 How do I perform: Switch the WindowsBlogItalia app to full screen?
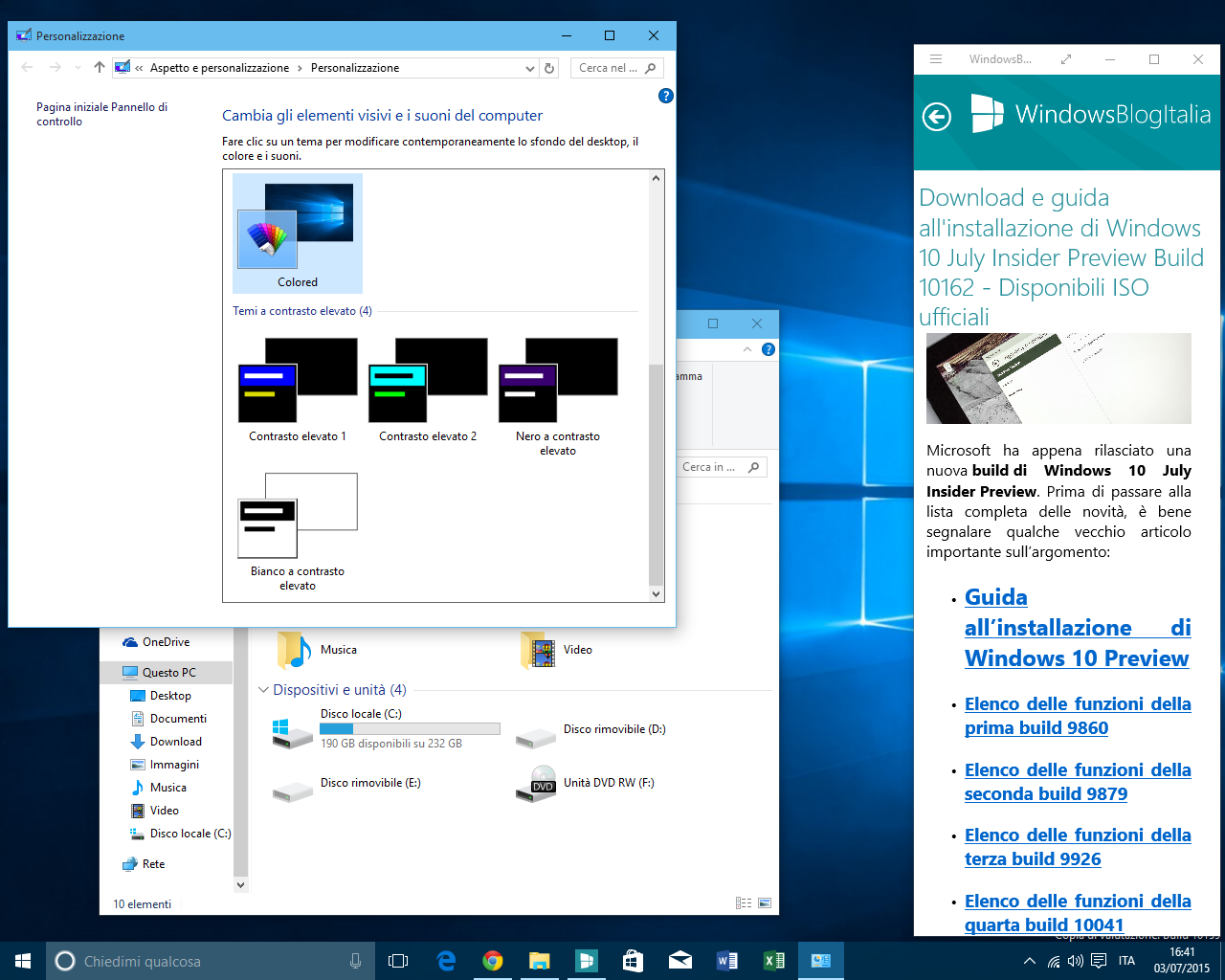1066,59
